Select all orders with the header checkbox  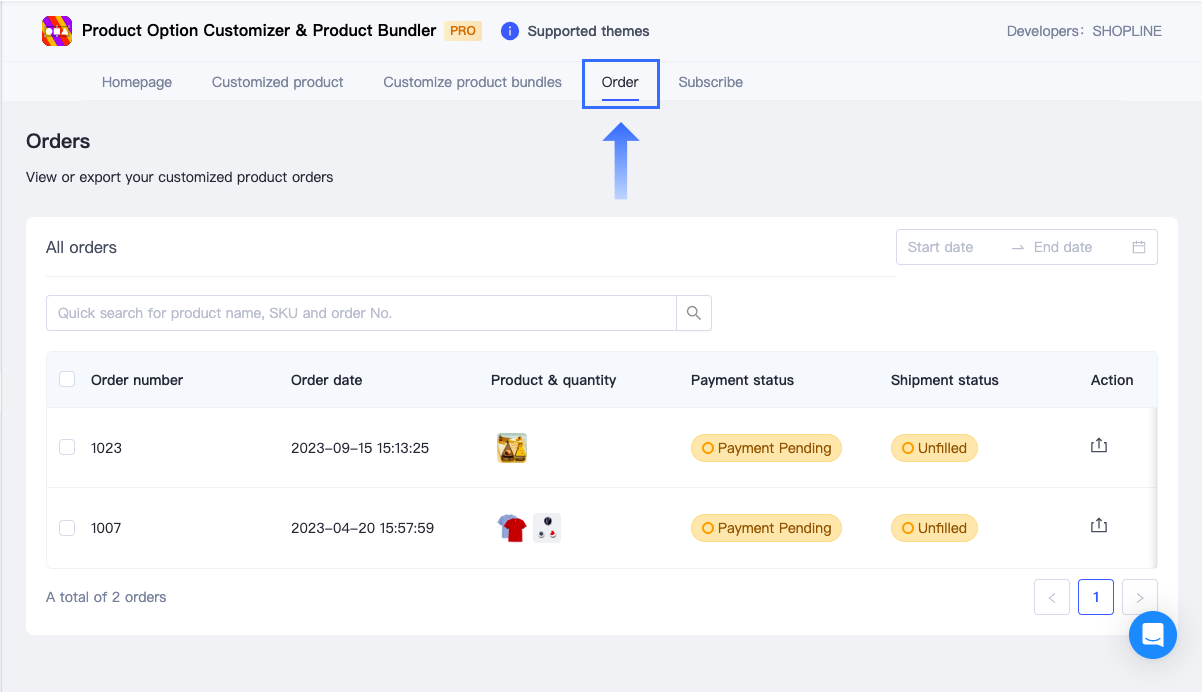click(x=67, y=379)
